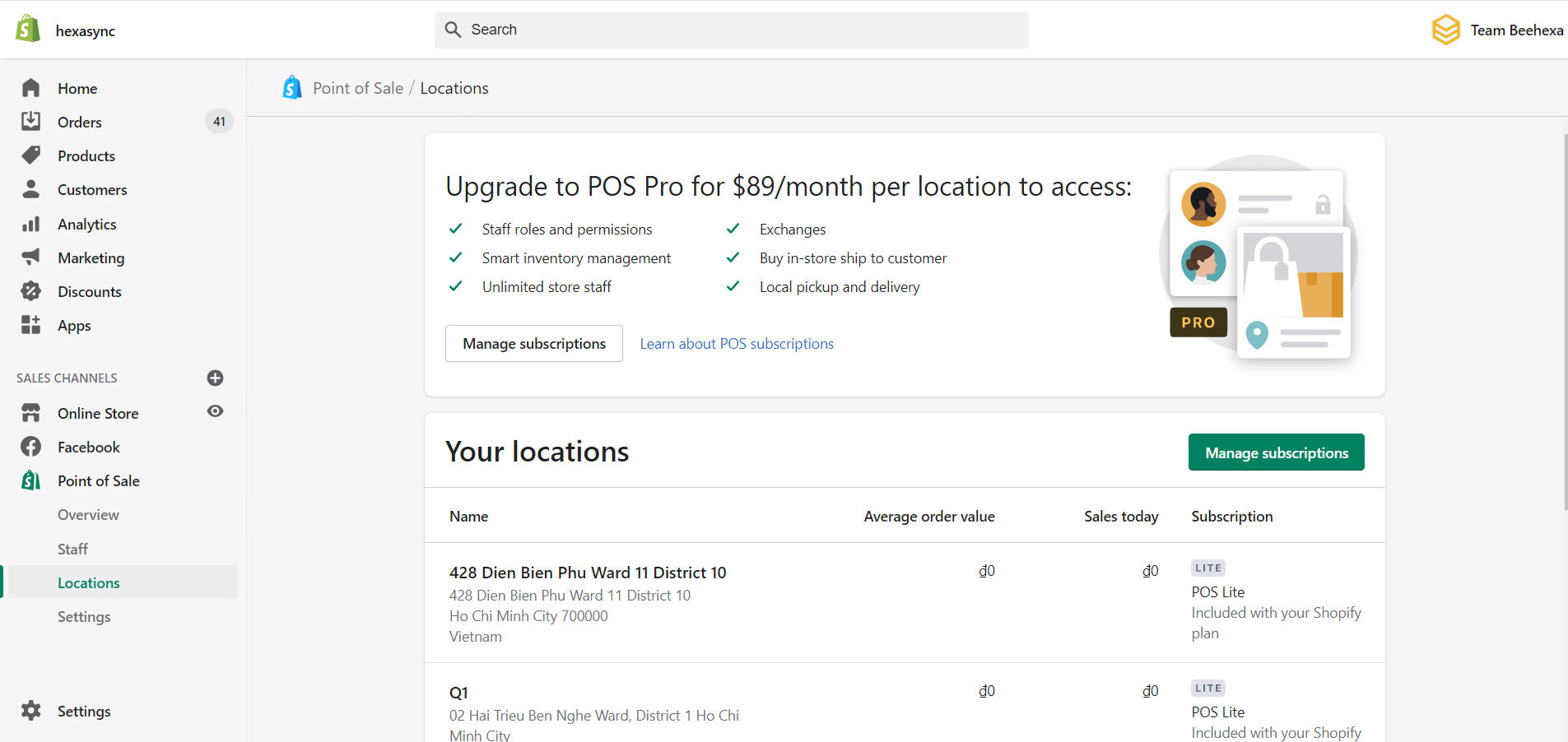Click the Facebook logo icon in the sidebar

pos(31,447)
